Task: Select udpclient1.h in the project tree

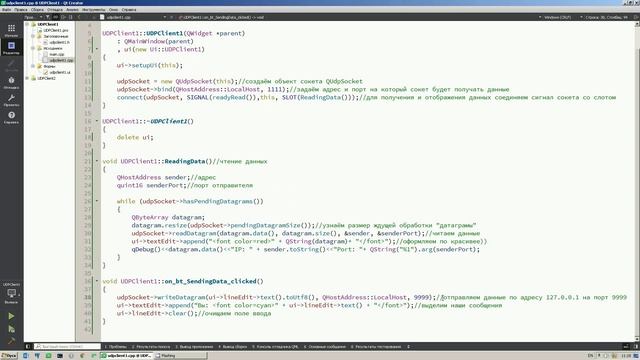Action: [59, 42]
